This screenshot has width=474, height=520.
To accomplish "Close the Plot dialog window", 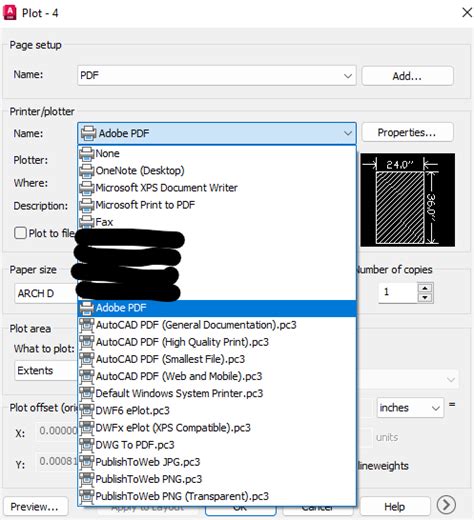I will [x=467, y=13].
